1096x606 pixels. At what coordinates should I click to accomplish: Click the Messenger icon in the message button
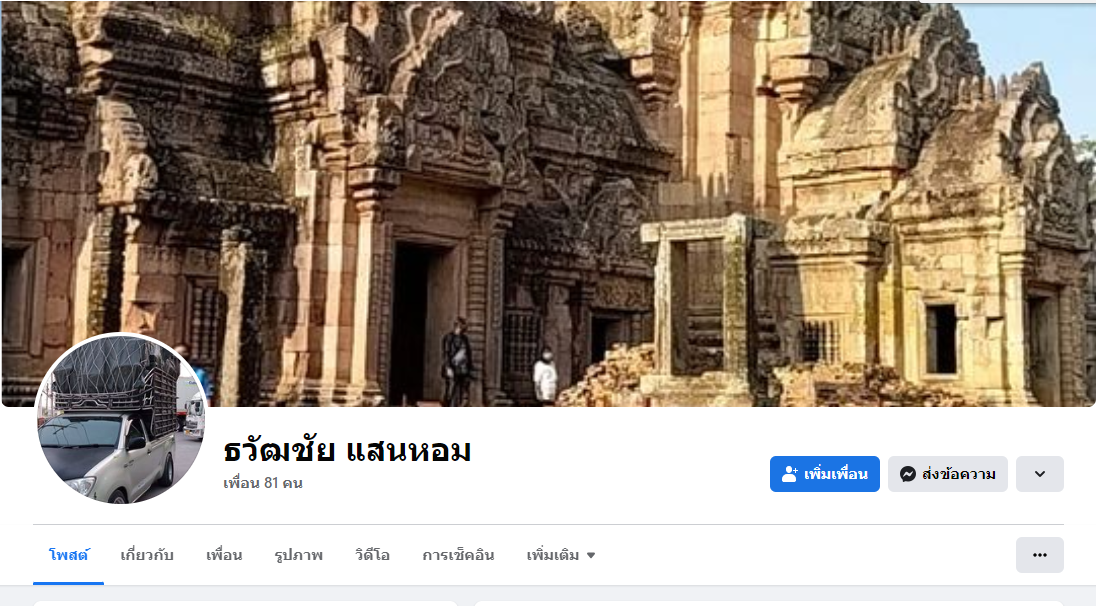point(907,474)
